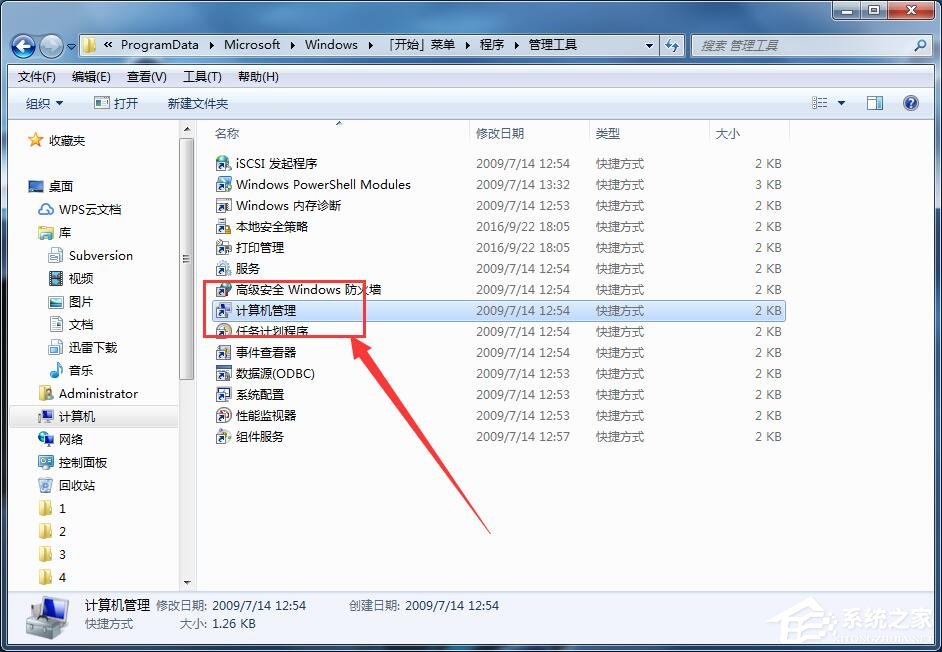Open 组件服务 at the bottom of list

click(x=258, y=437)
